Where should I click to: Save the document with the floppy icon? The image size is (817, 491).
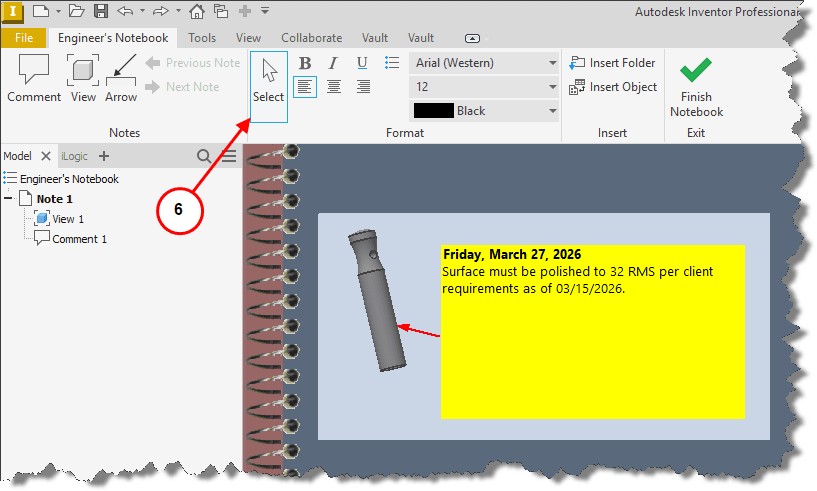coord(101,10)
